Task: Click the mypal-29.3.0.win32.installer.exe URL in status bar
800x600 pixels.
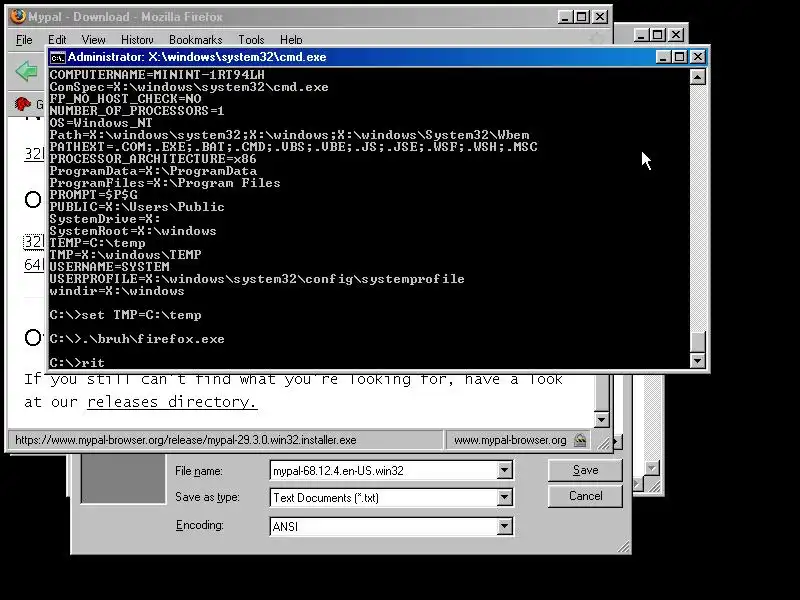Action: pyautogui.click(x=186, y=440)
